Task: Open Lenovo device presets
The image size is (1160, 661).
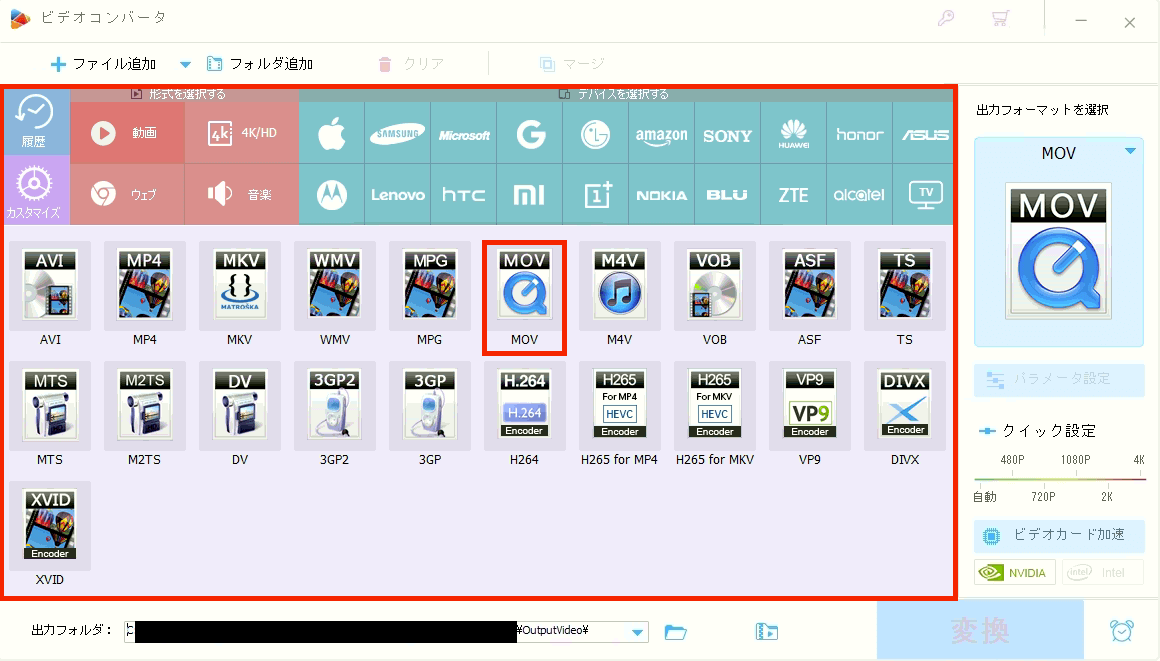Action: pos(397,195)
